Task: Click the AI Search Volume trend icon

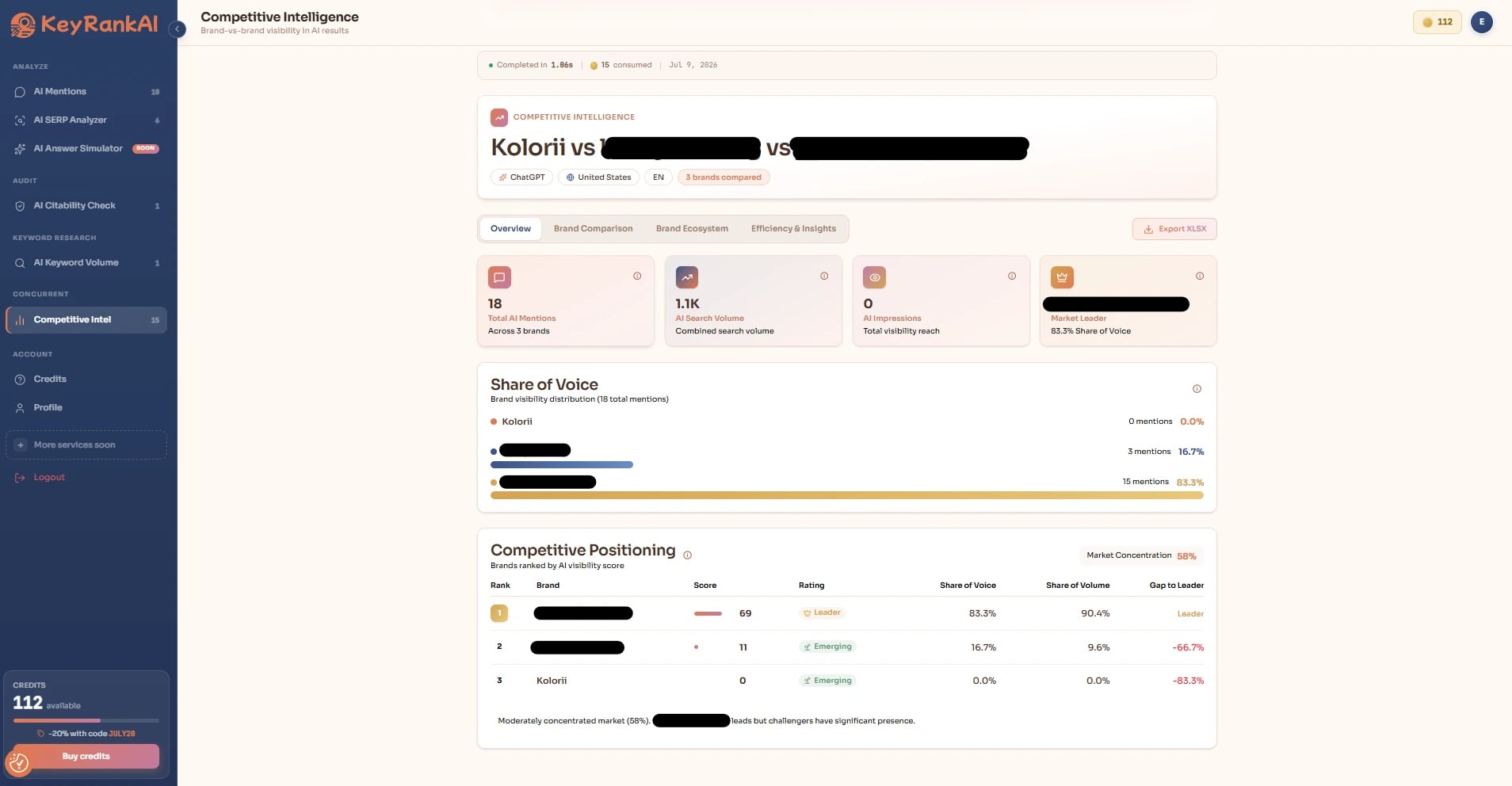Action: [x=687, y=277]
